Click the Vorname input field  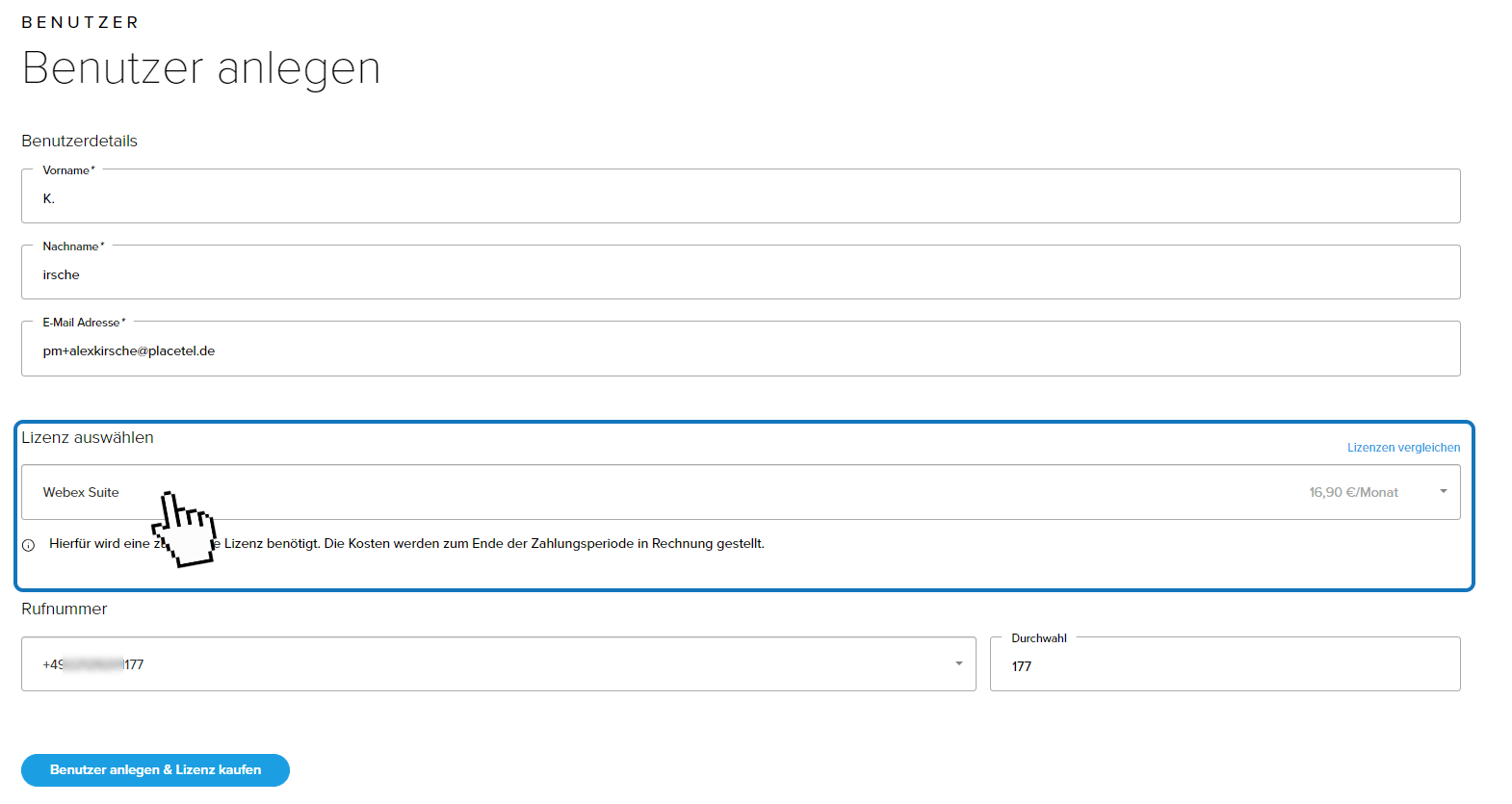pyautogui.click(x=741, y=196)
